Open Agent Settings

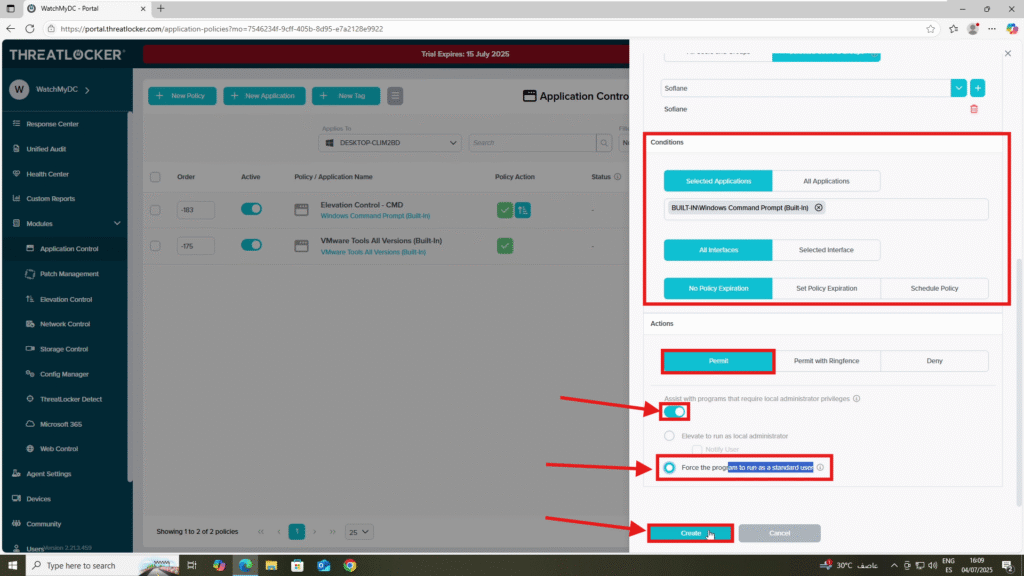click(48, 474)
